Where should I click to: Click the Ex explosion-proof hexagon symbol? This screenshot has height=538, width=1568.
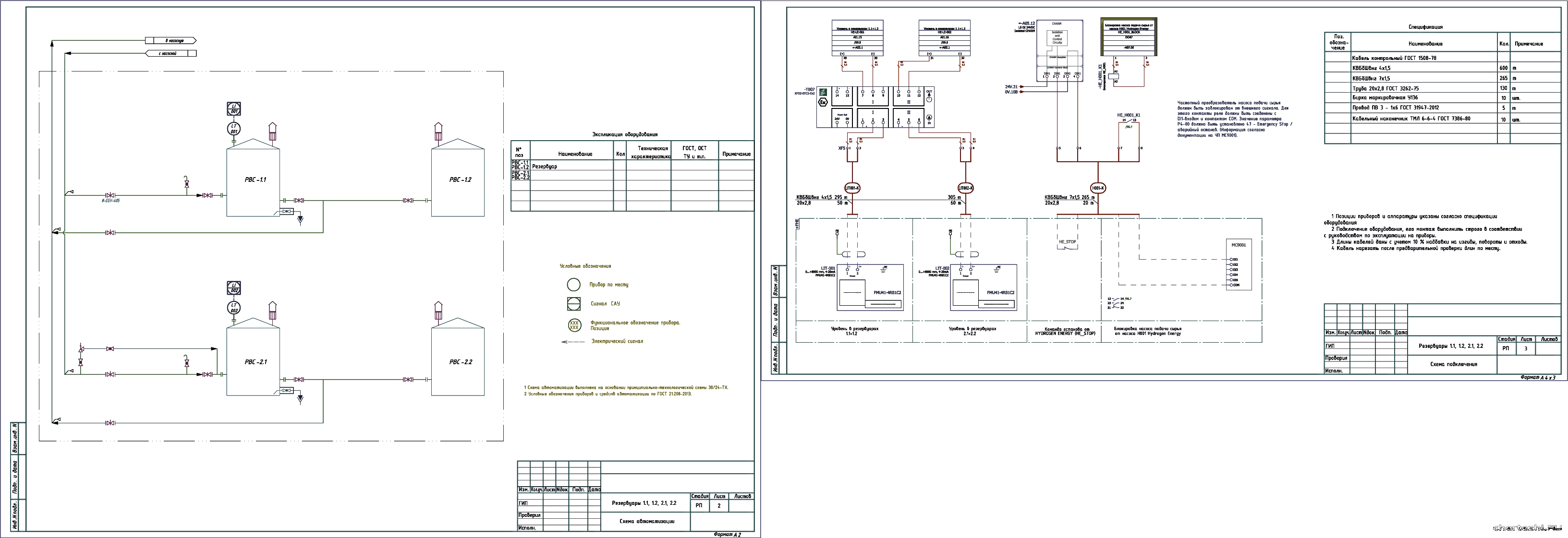coord(823,102)
